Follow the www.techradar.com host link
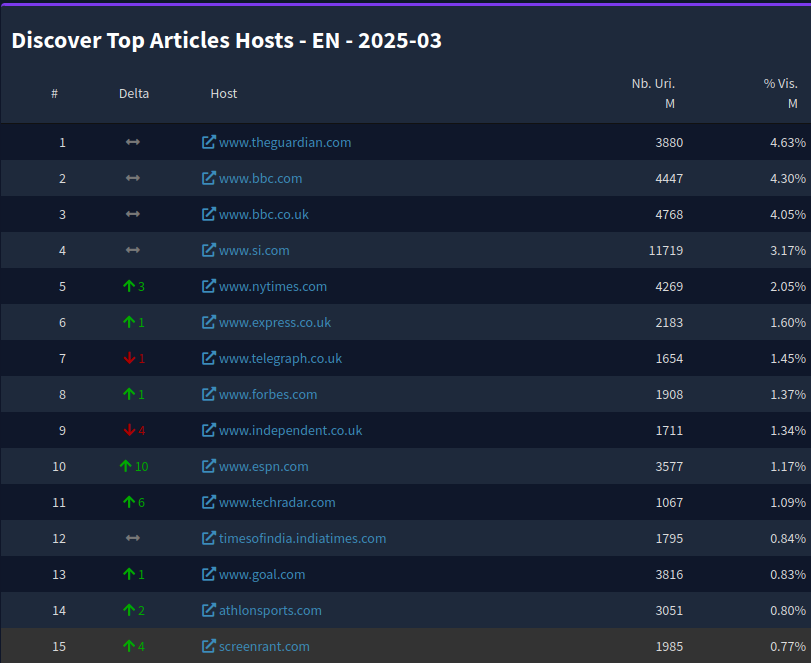 pyautogui.click(x=277, y=502)
